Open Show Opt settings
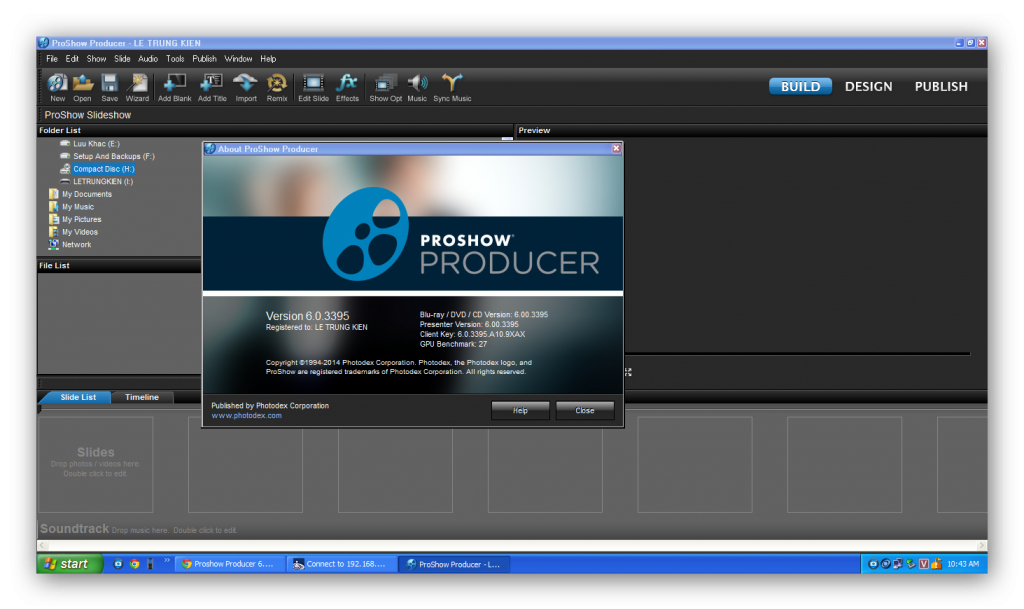Image resolution: width=1024 pixels, height=609 pixels. [x=385, y=87]
